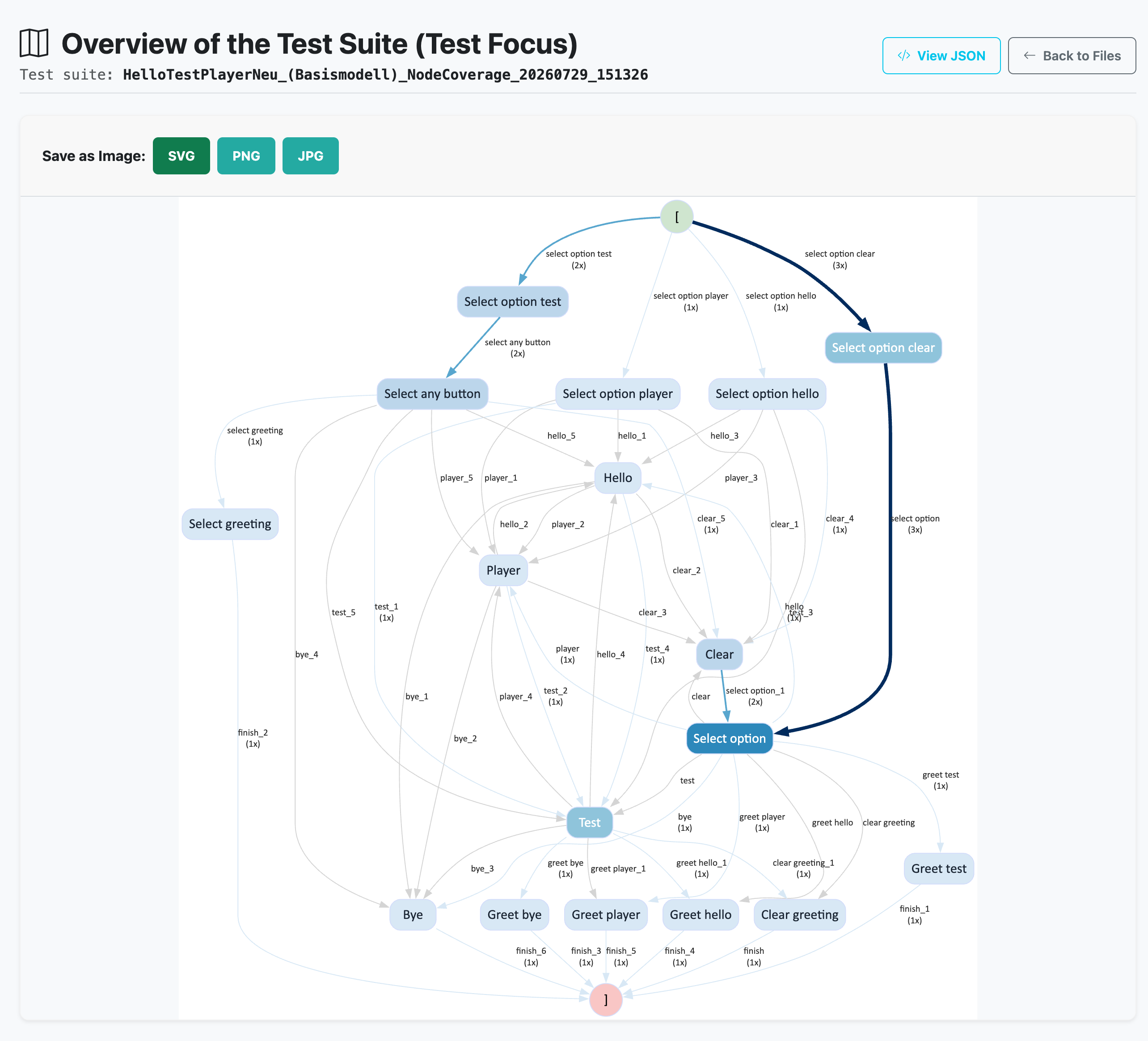Click the "Bye" graph node
This screenshot has width=1148, height=1041.
tap(413, 914)
